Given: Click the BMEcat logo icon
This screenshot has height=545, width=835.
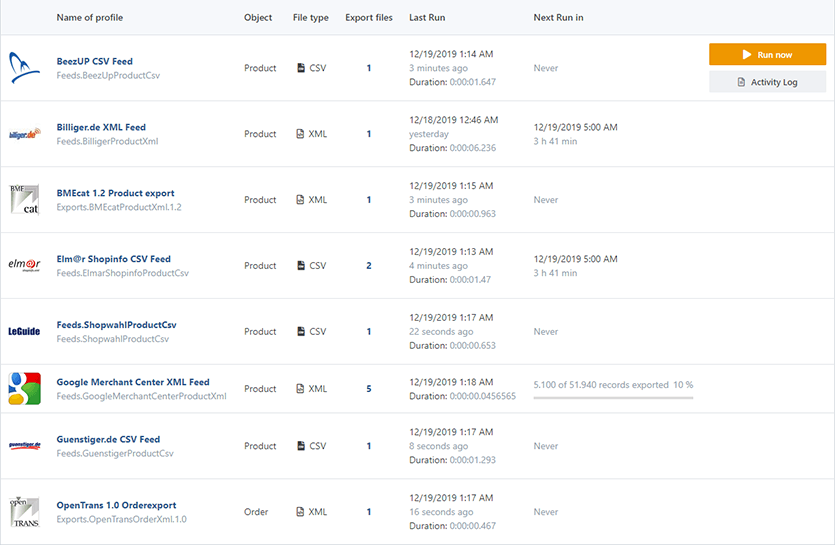Looking at the screenshot, I should point(24,199).
